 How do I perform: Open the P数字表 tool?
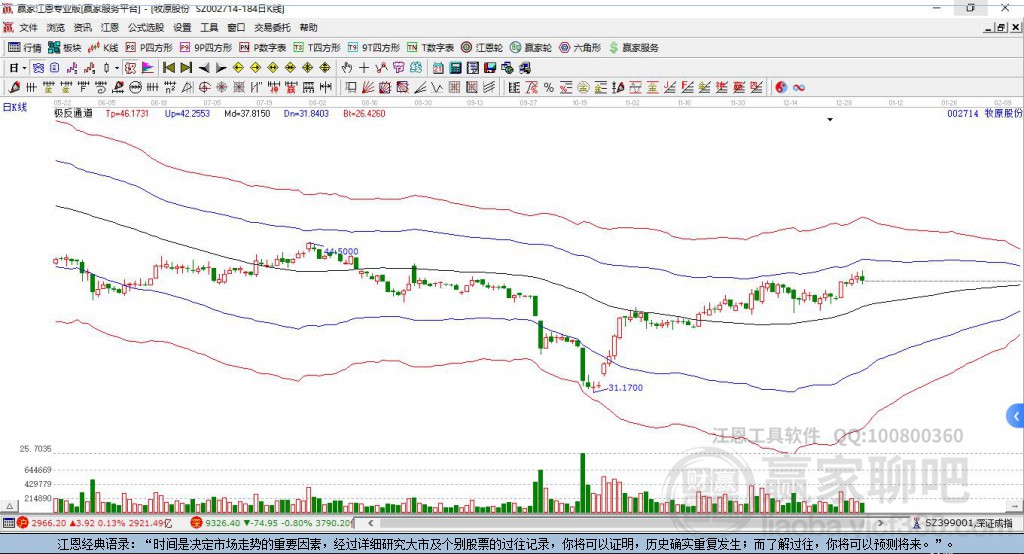[x=263, y=48]
